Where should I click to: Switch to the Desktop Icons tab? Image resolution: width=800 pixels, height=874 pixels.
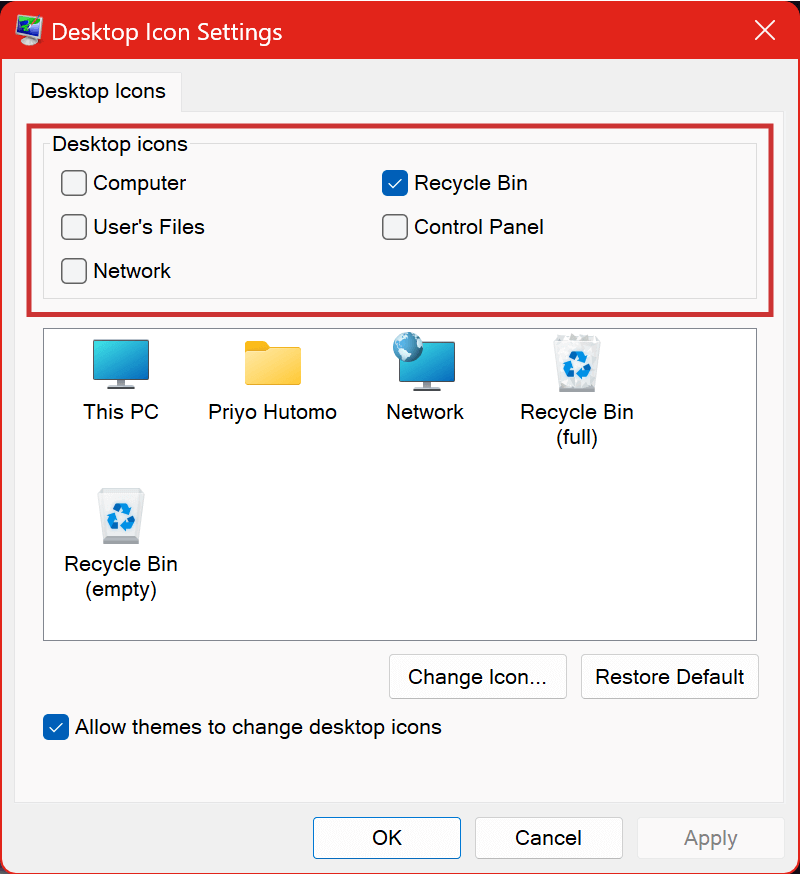[x=98, y=91]
